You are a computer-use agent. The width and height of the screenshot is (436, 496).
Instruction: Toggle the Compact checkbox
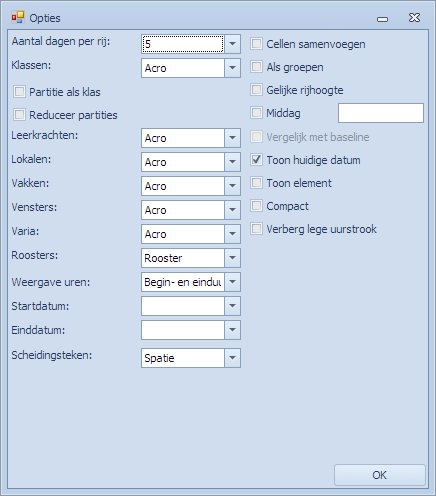[x=256, y=206]
